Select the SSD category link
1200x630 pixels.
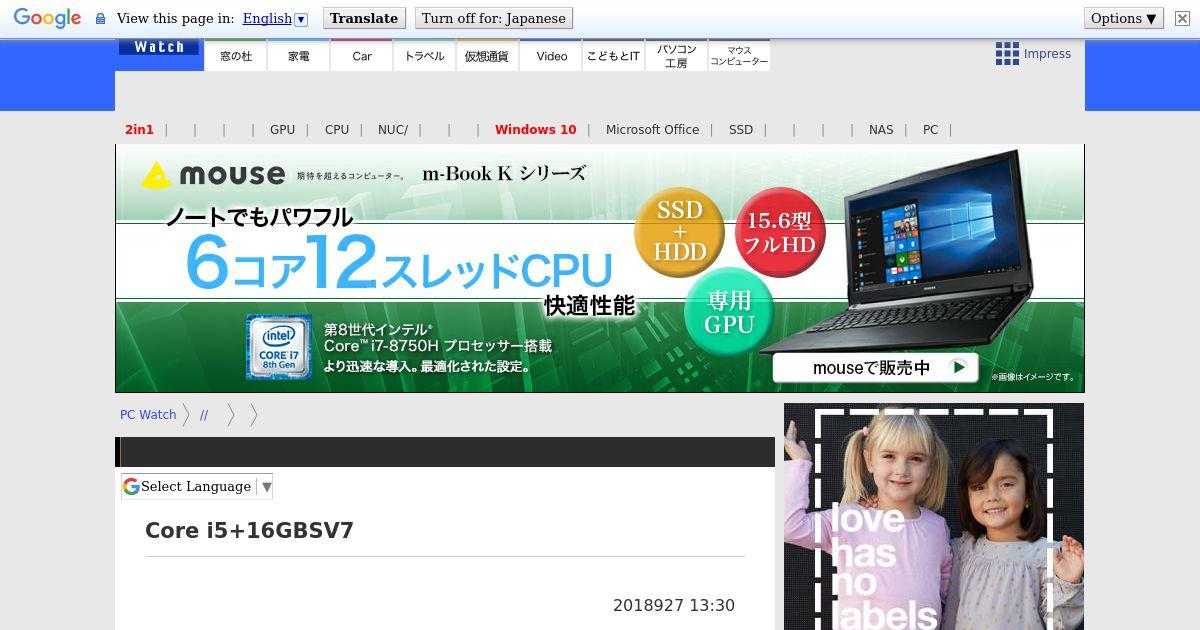point(741,129)
